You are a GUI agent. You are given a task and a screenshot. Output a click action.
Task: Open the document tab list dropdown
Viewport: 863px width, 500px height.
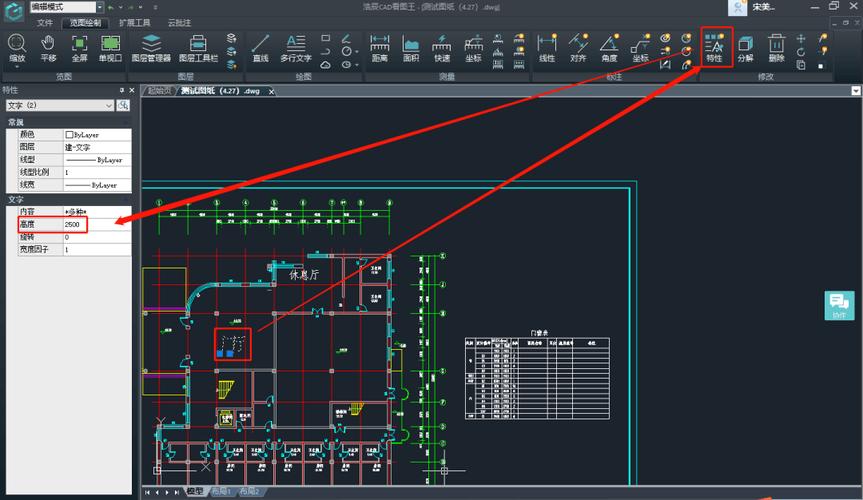coord(856,91)
